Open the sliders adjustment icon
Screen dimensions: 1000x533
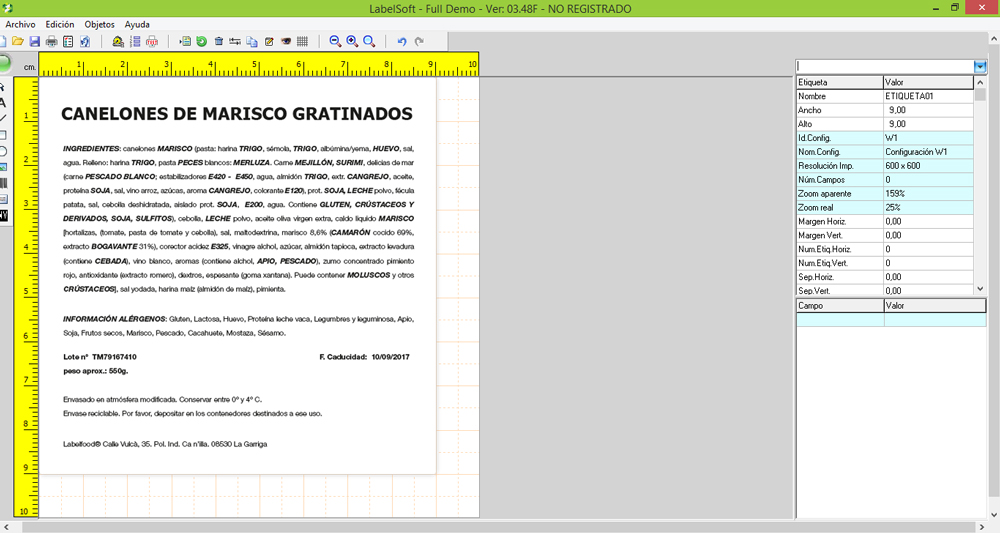click(235, 41)
